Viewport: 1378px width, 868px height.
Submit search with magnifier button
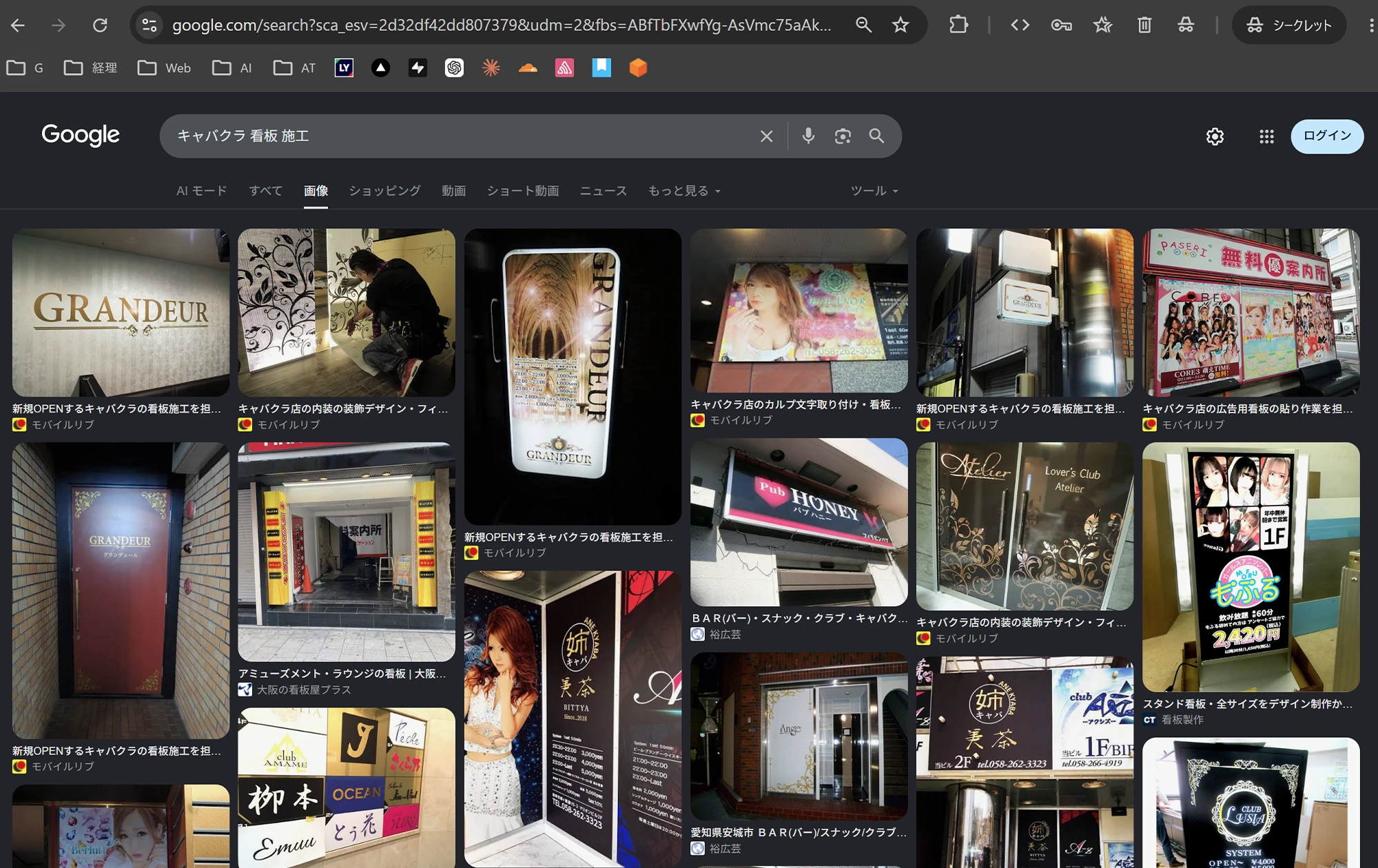[876, 136]
